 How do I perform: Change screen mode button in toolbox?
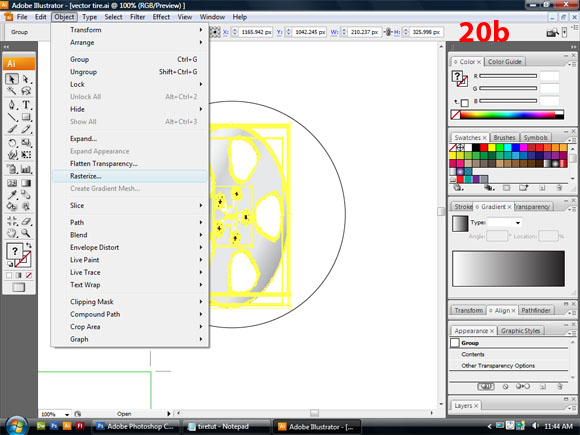point(18,287)
